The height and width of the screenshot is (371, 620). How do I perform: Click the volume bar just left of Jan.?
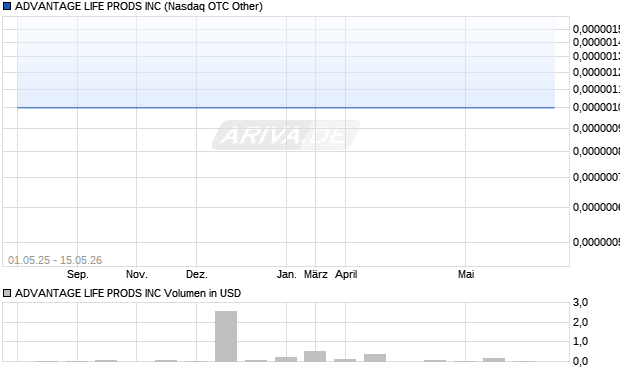tap(256, 361)
